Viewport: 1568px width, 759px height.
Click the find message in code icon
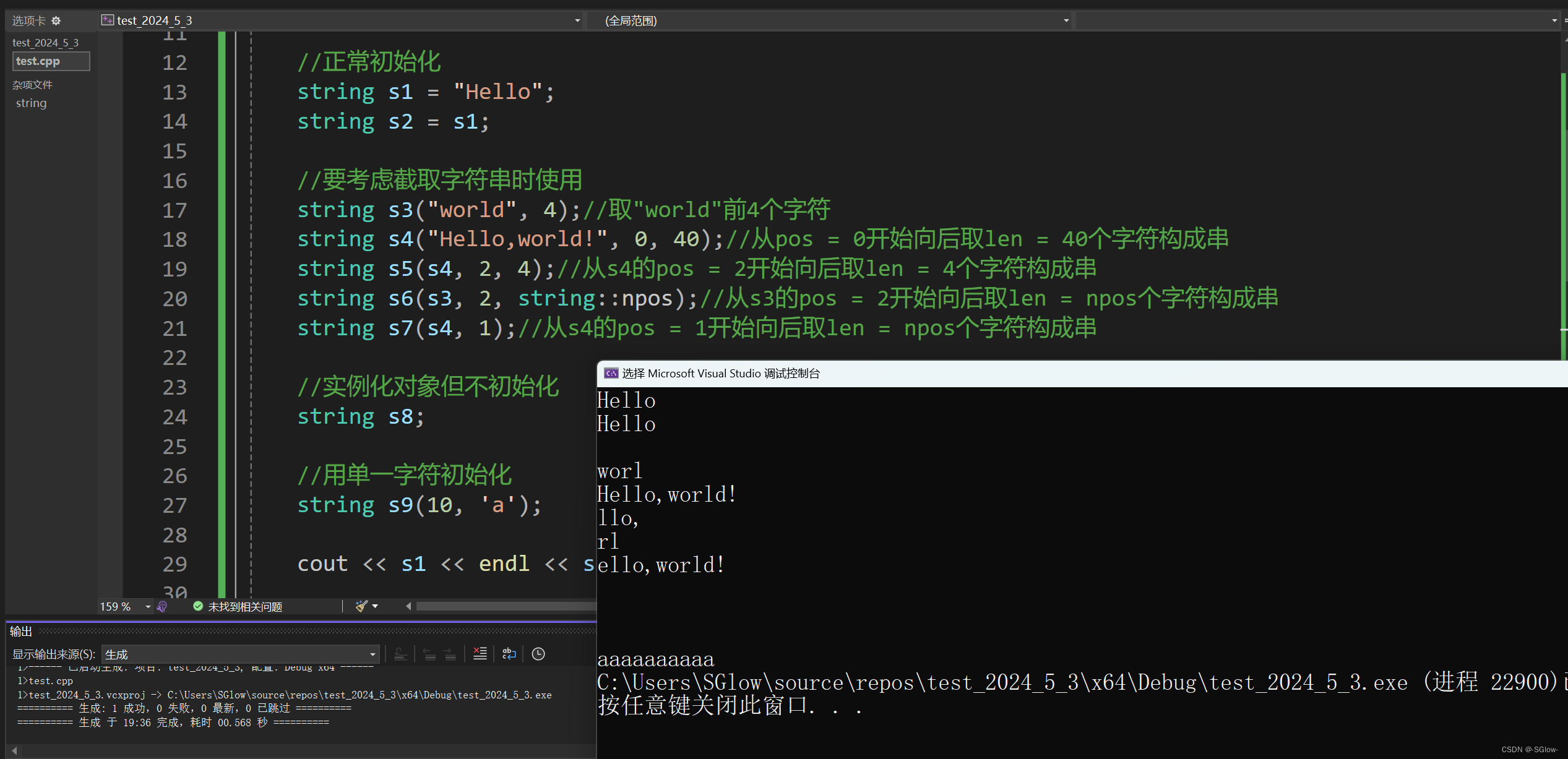pos(400,654)
